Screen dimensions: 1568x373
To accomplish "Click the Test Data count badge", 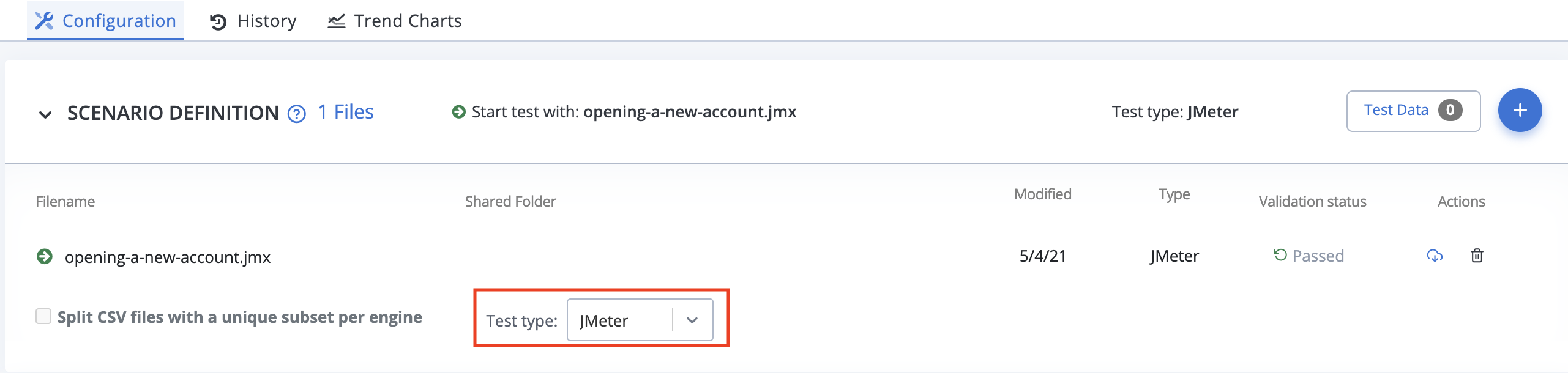I will [x=1450, y=110].
